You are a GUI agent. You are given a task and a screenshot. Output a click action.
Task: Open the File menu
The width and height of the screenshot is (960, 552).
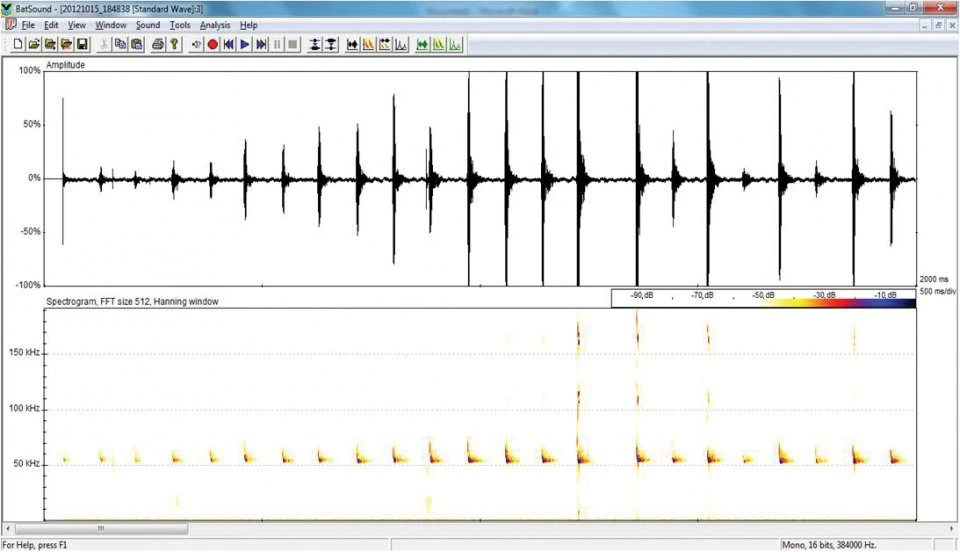point(28,25)
